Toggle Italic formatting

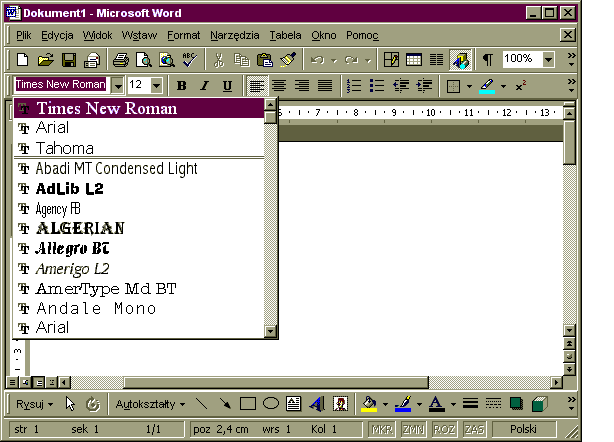(x=205, y=86)
